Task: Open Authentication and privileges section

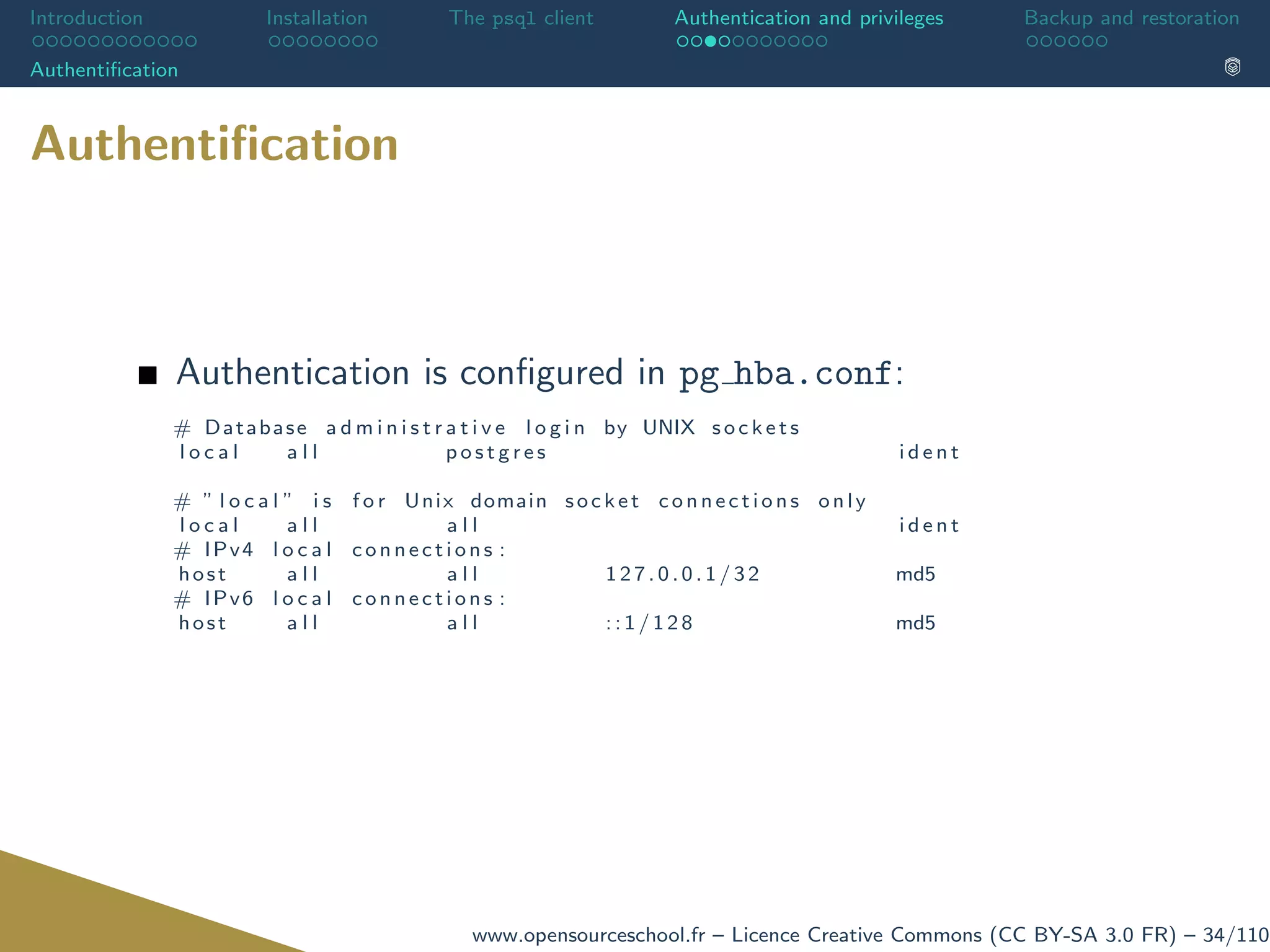Action: pos(809,19)
